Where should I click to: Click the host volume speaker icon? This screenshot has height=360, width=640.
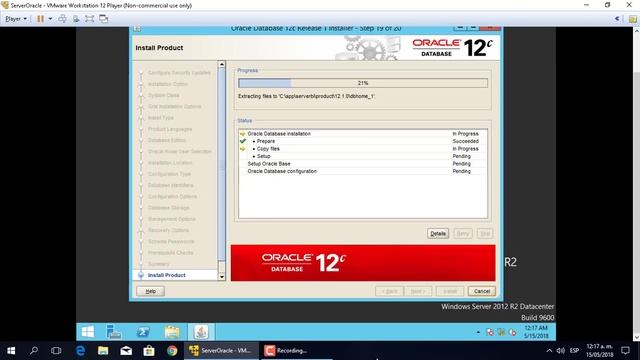click(561, 351)
